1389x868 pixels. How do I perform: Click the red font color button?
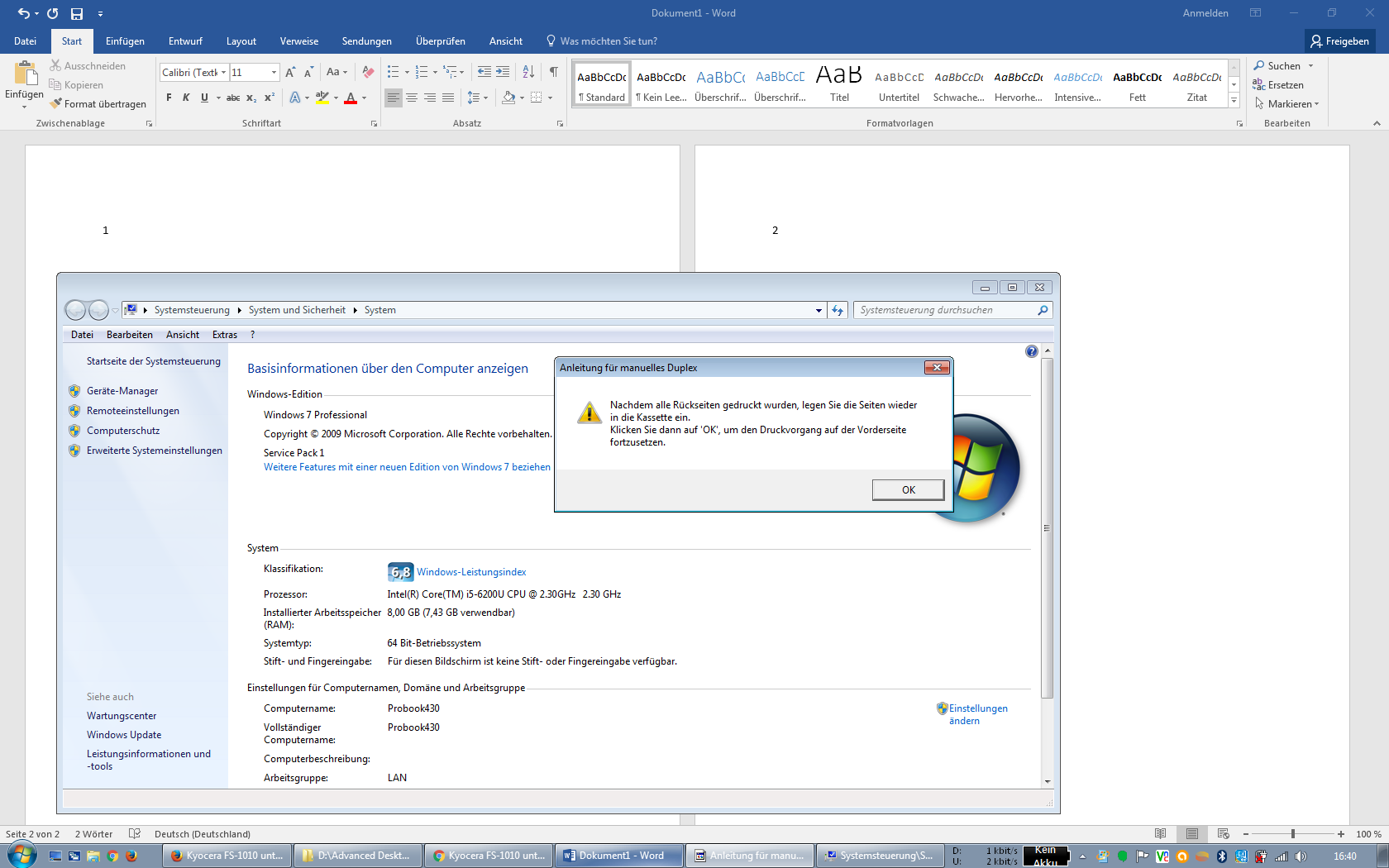coord(351,98)
